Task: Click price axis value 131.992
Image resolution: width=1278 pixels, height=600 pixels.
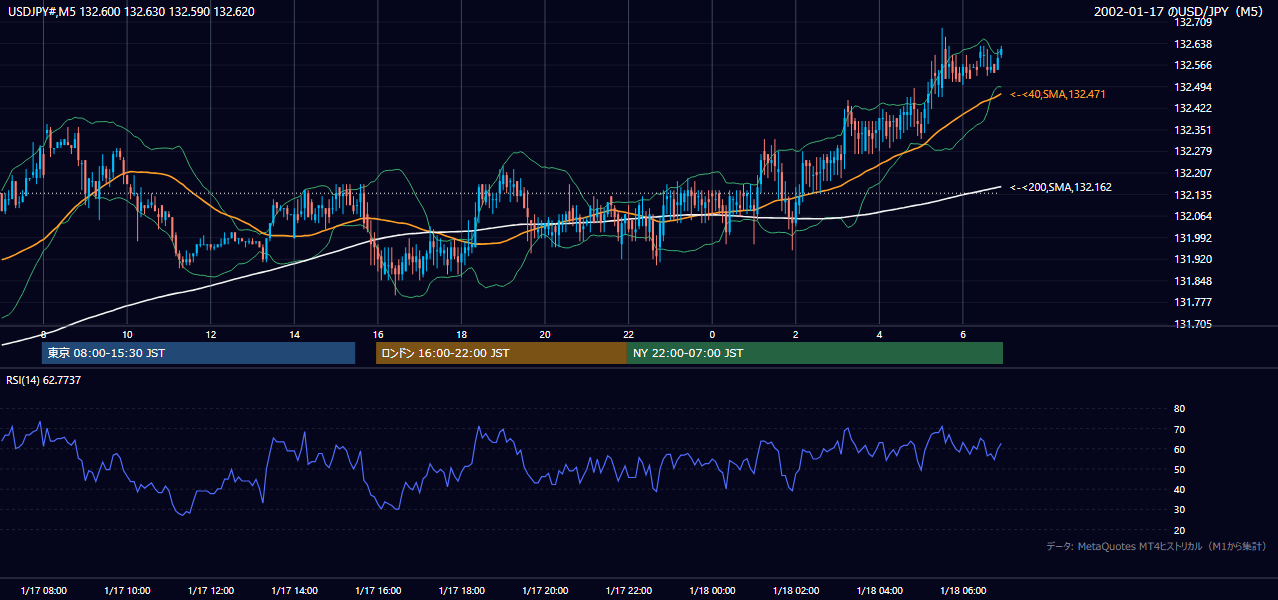Action: [1193, 238]
